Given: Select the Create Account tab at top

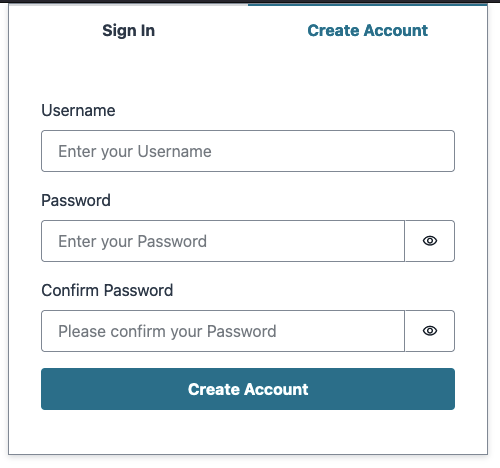Looking at the screenshot, I should pyautogui.click(x=367, y=30).
